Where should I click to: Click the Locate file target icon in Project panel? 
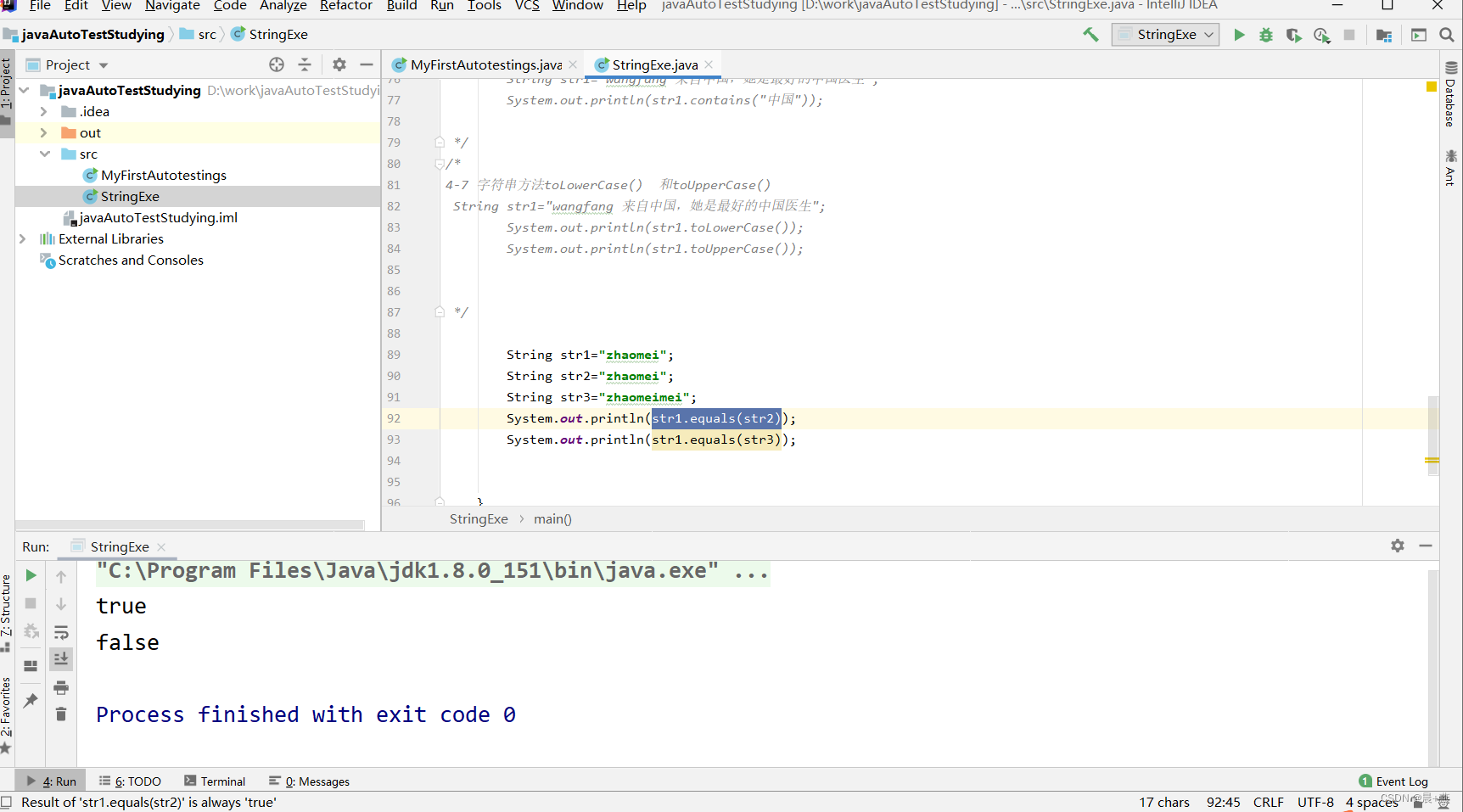(x=277, y=64)
